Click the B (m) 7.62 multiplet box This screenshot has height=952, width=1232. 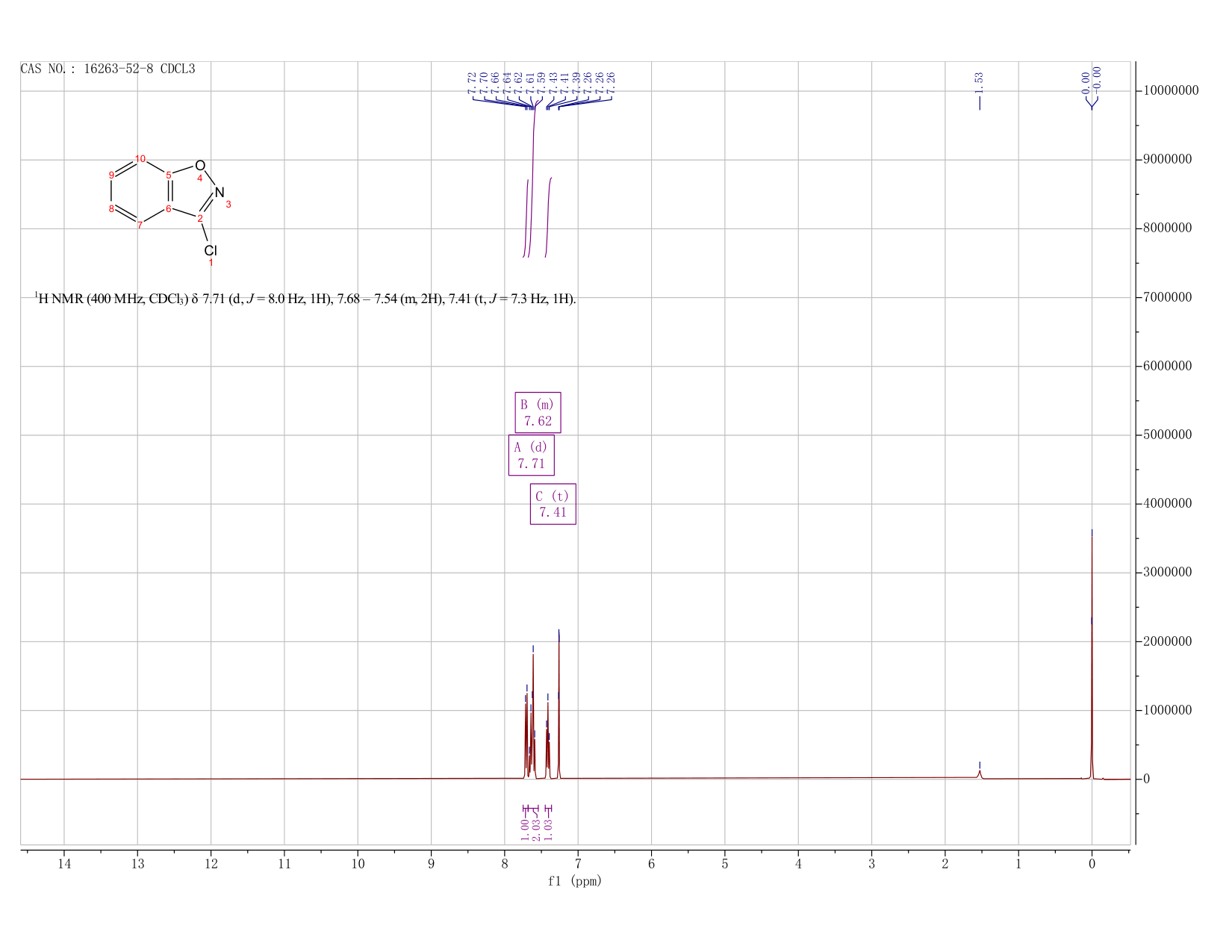[538, 412]
